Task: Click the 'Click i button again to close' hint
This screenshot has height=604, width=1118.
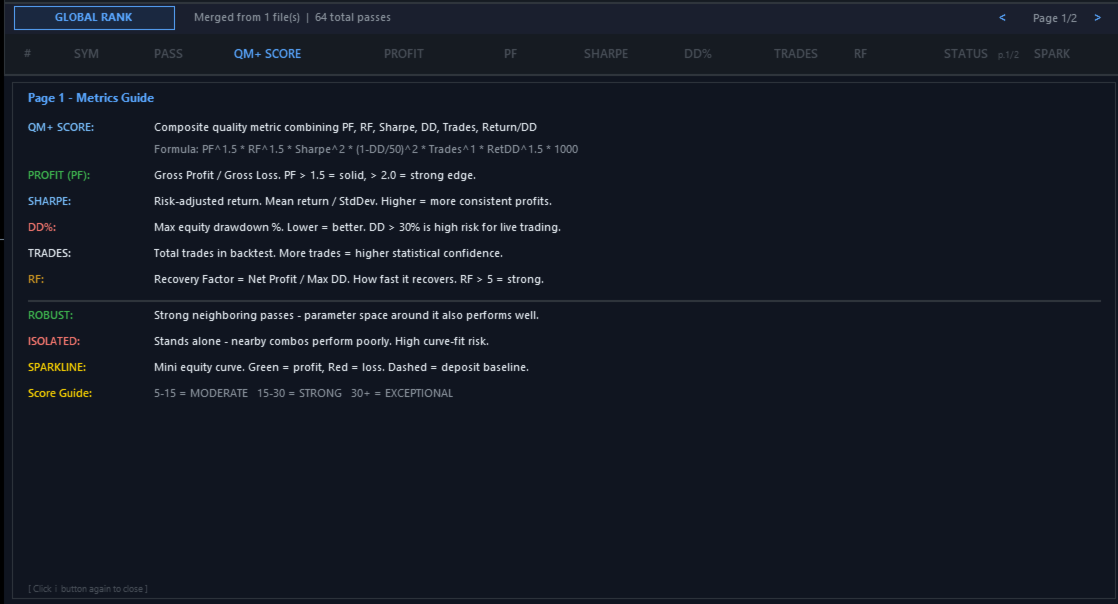Action: (x=88, y=588)
